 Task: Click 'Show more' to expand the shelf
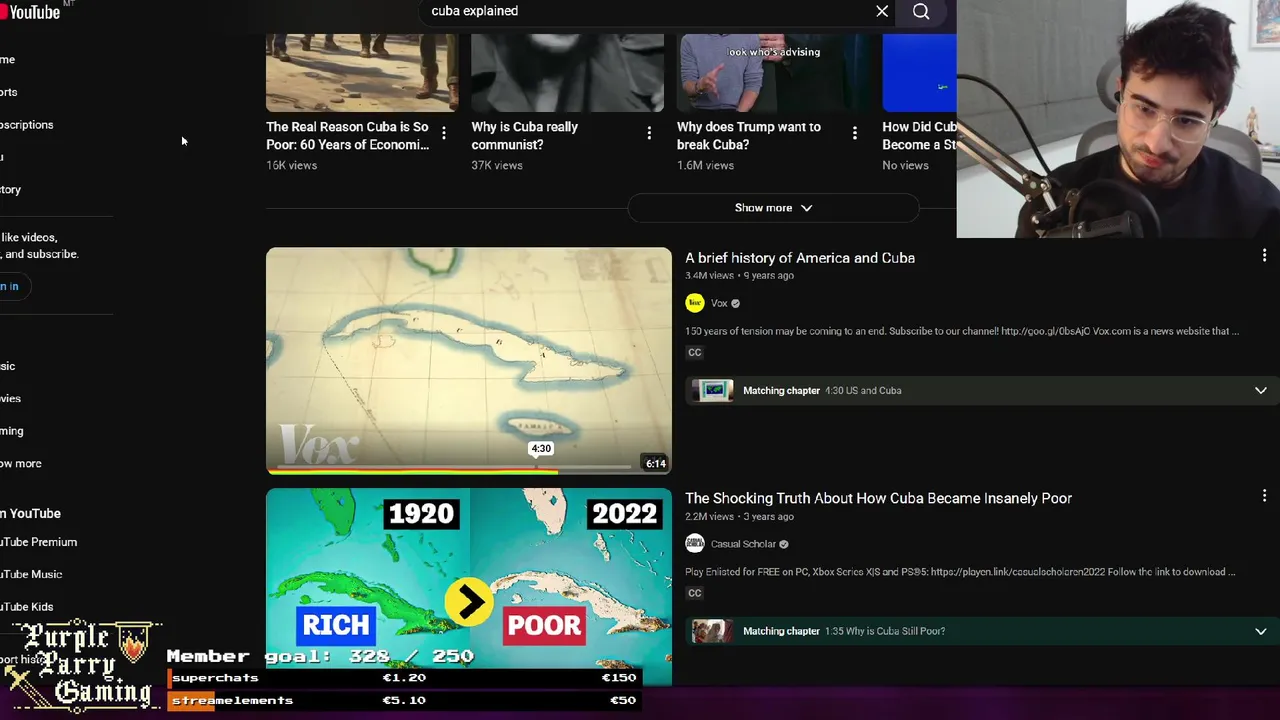pyautogui.click(x=773, y=208)
